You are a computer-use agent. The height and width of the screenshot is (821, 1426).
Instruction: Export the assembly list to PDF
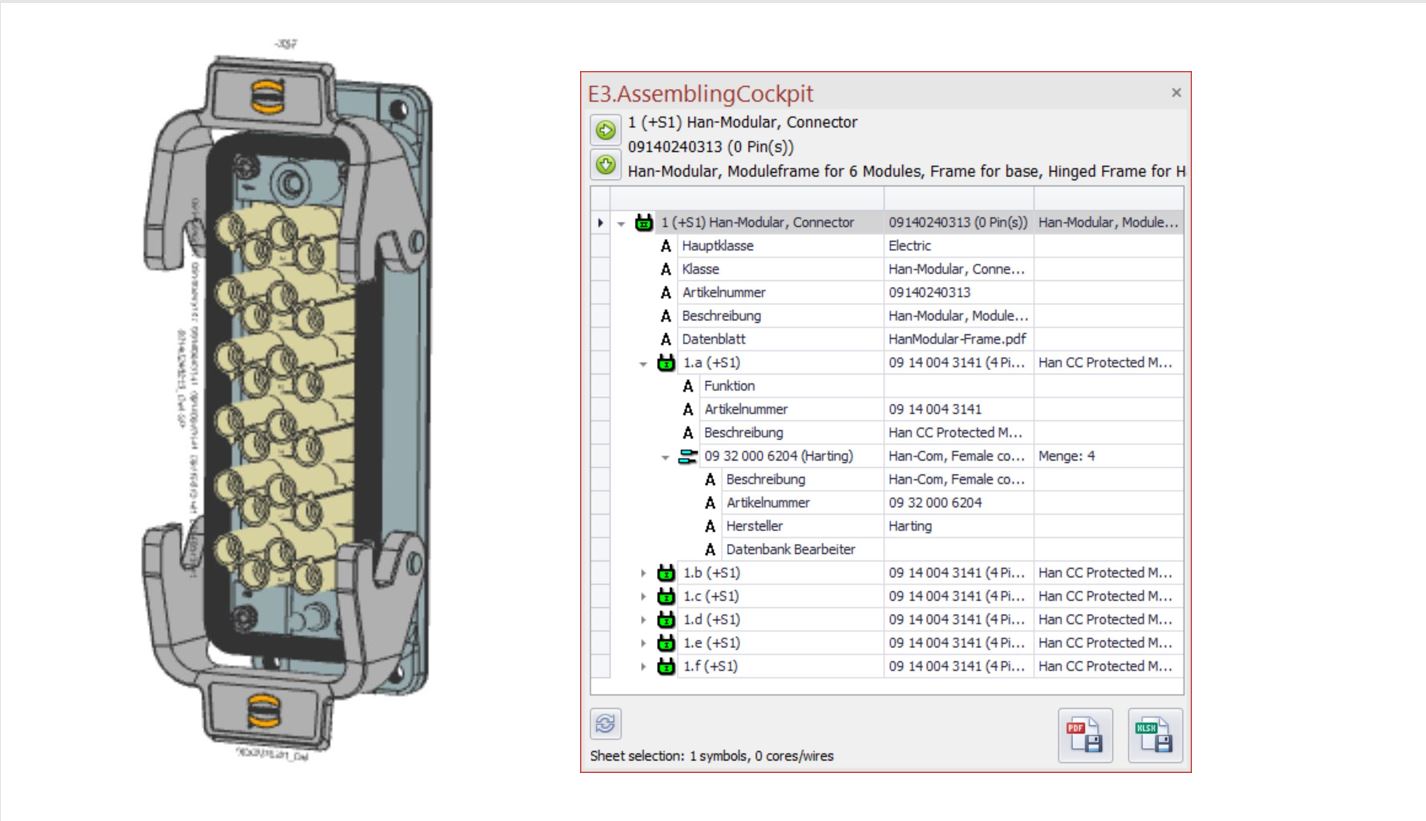[1085, 734]
